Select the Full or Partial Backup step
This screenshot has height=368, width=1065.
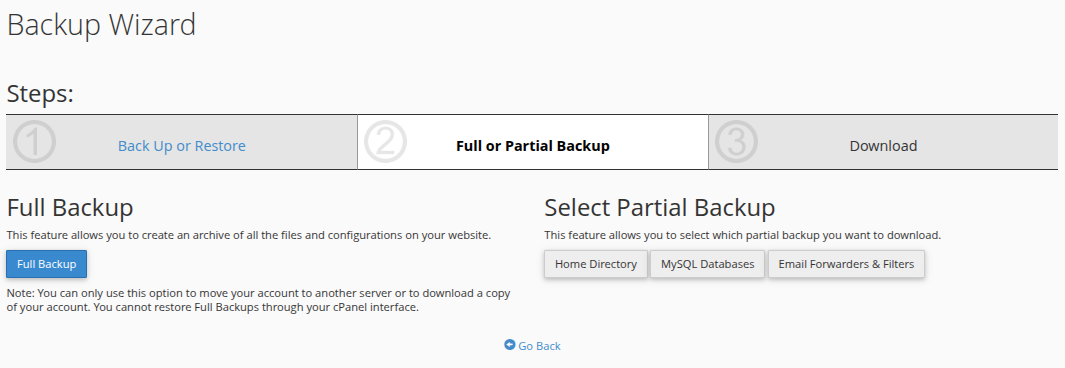tap(532, 146)
